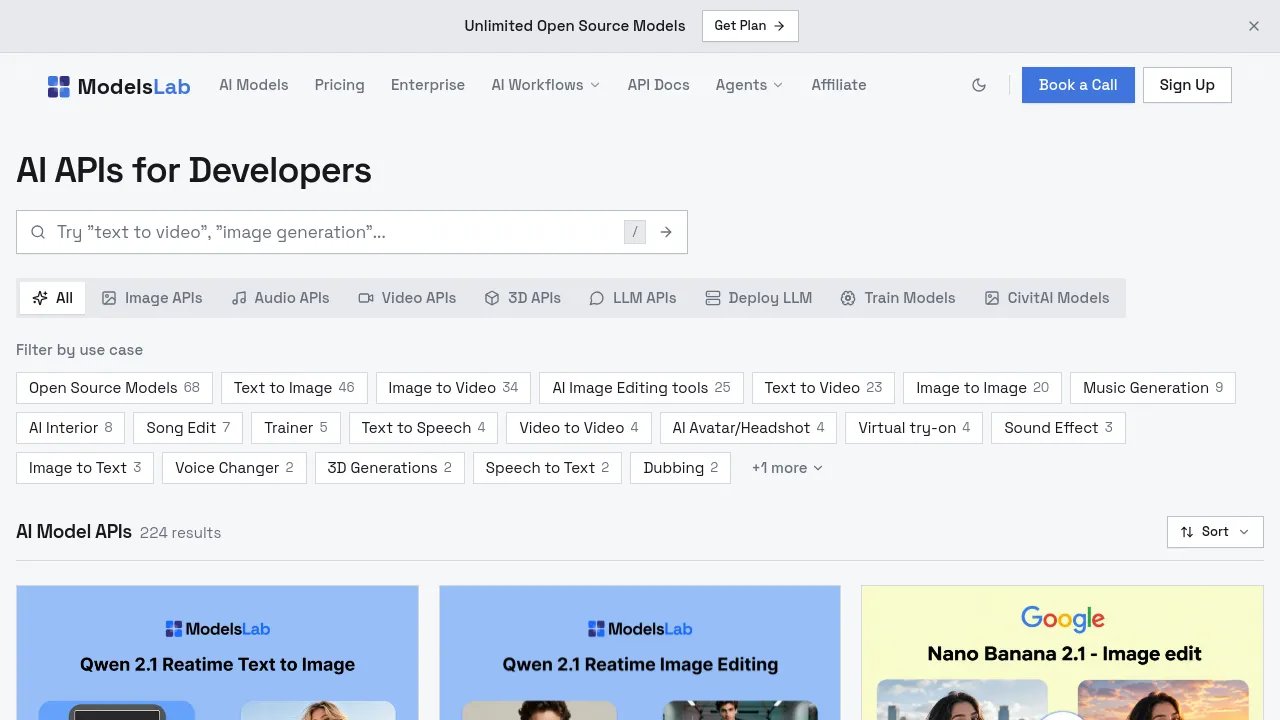
Task: Open Nano Banana 2.1 Image edit card
Action: (1063, 653)
